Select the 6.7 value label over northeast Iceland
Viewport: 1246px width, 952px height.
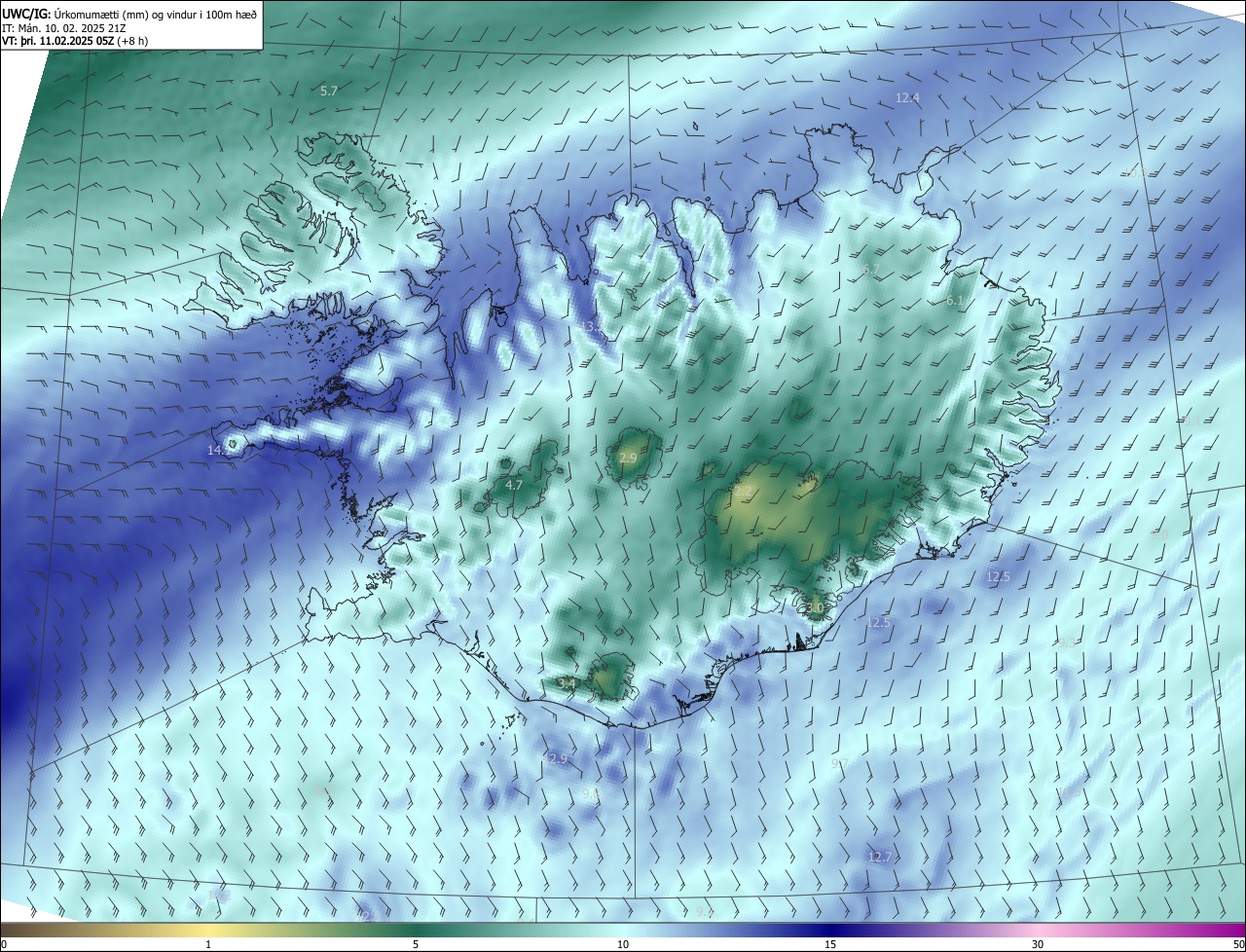871,270
